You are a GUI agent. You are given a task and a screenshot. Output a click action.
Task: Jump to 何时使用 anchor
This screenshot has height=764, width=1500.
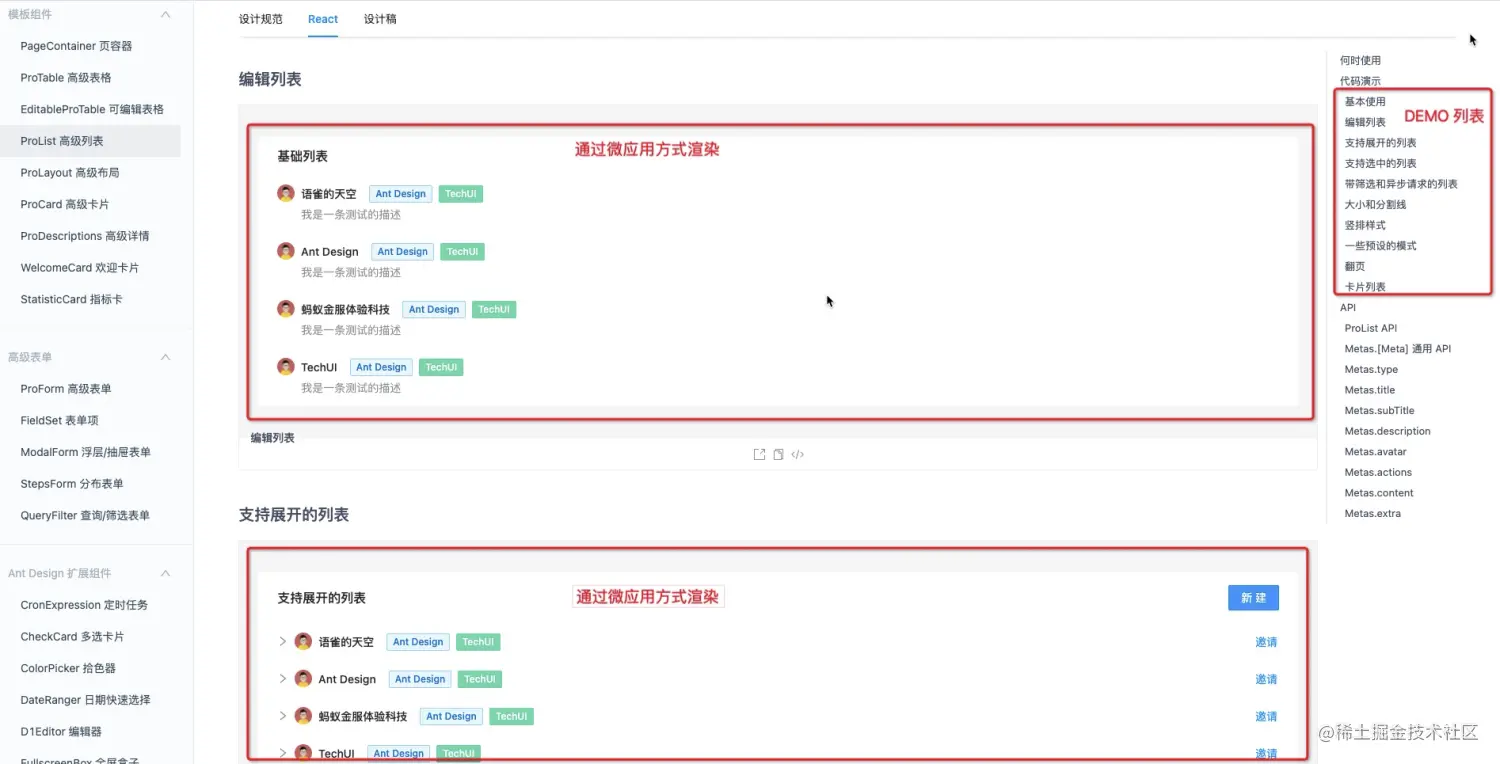[x=1360, y=60]
